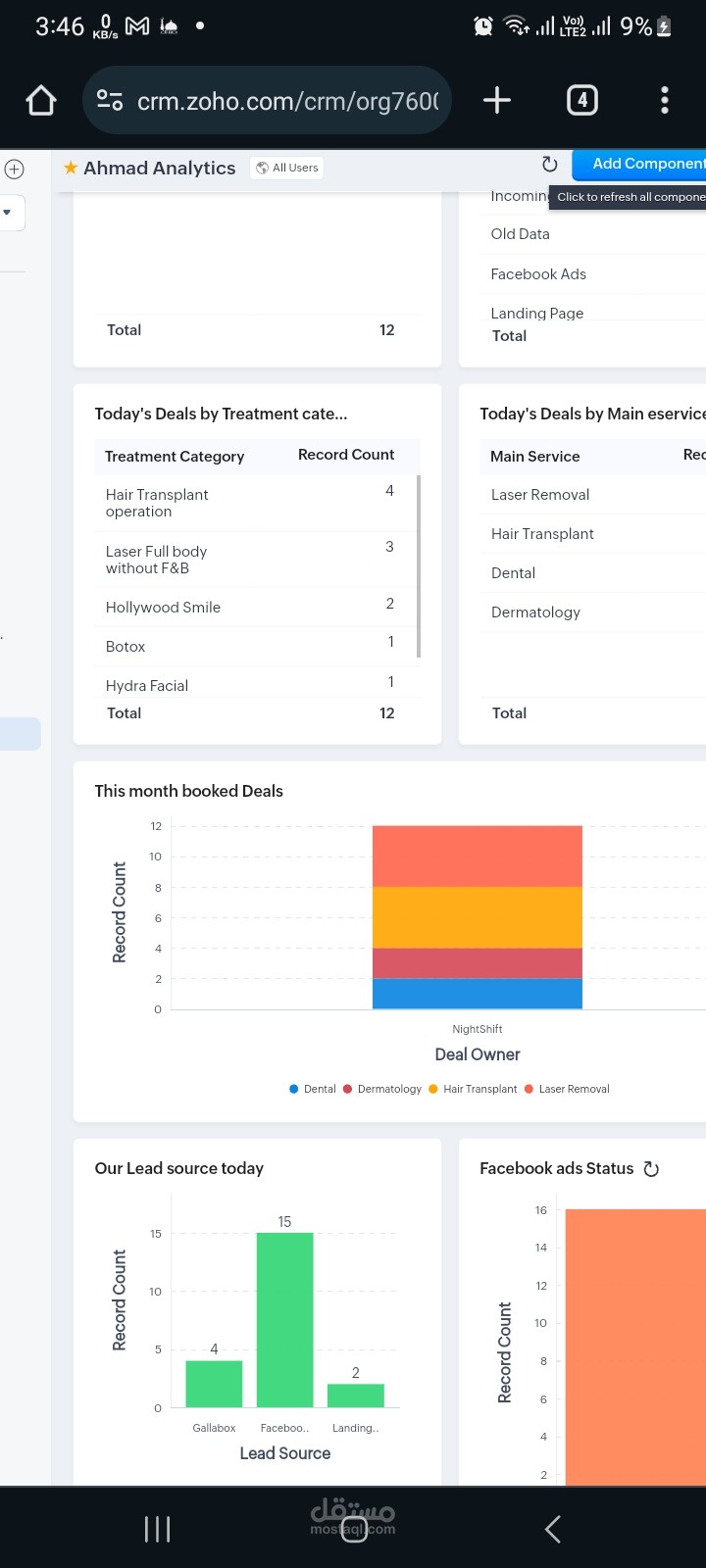Open the tab switcher showing 4 tabs
The width and height of the screenshot is (706, 1568).
582,100
